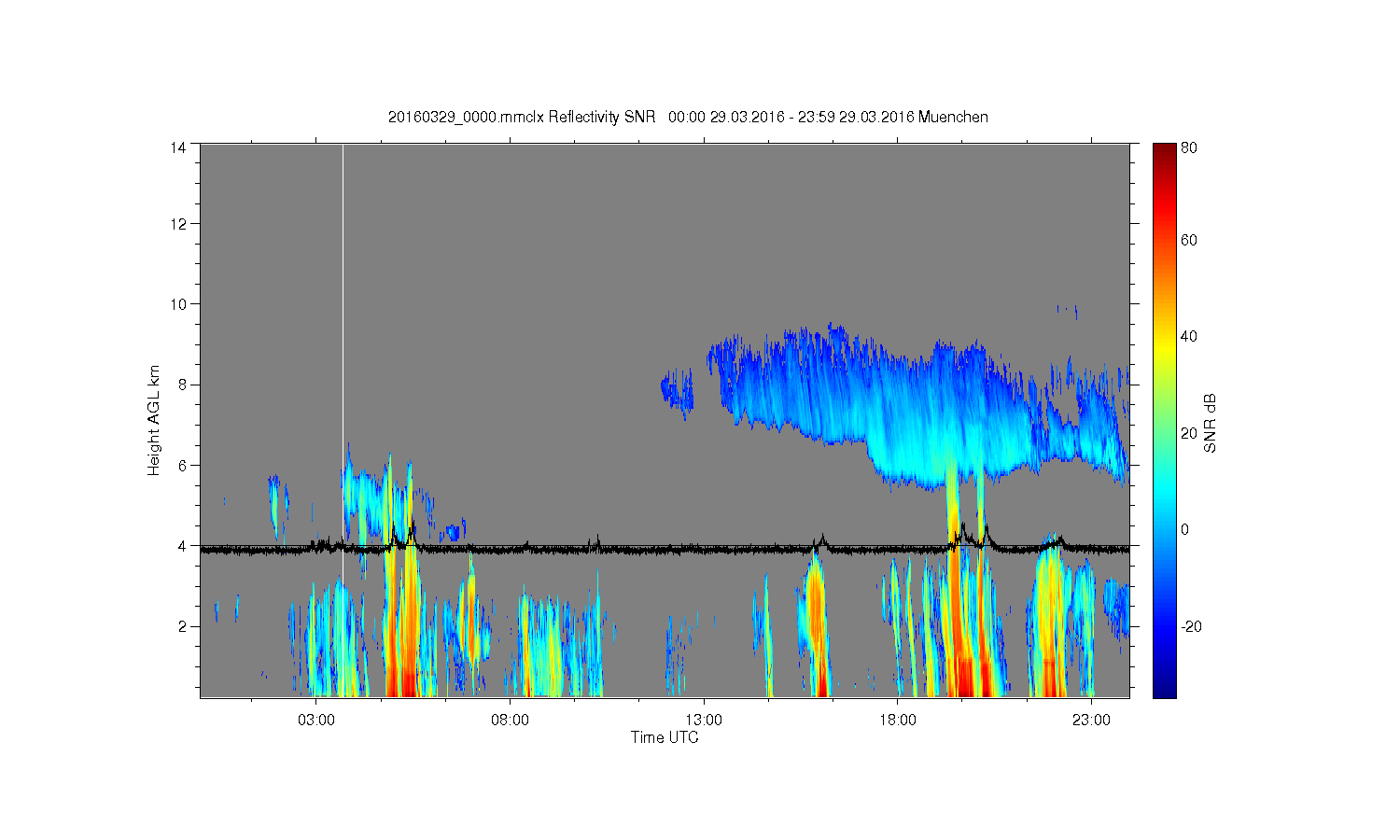Click the dark blue bottom of the colorbar
This screenshot has height=840, width=1400.
(x=1164, y=689)
